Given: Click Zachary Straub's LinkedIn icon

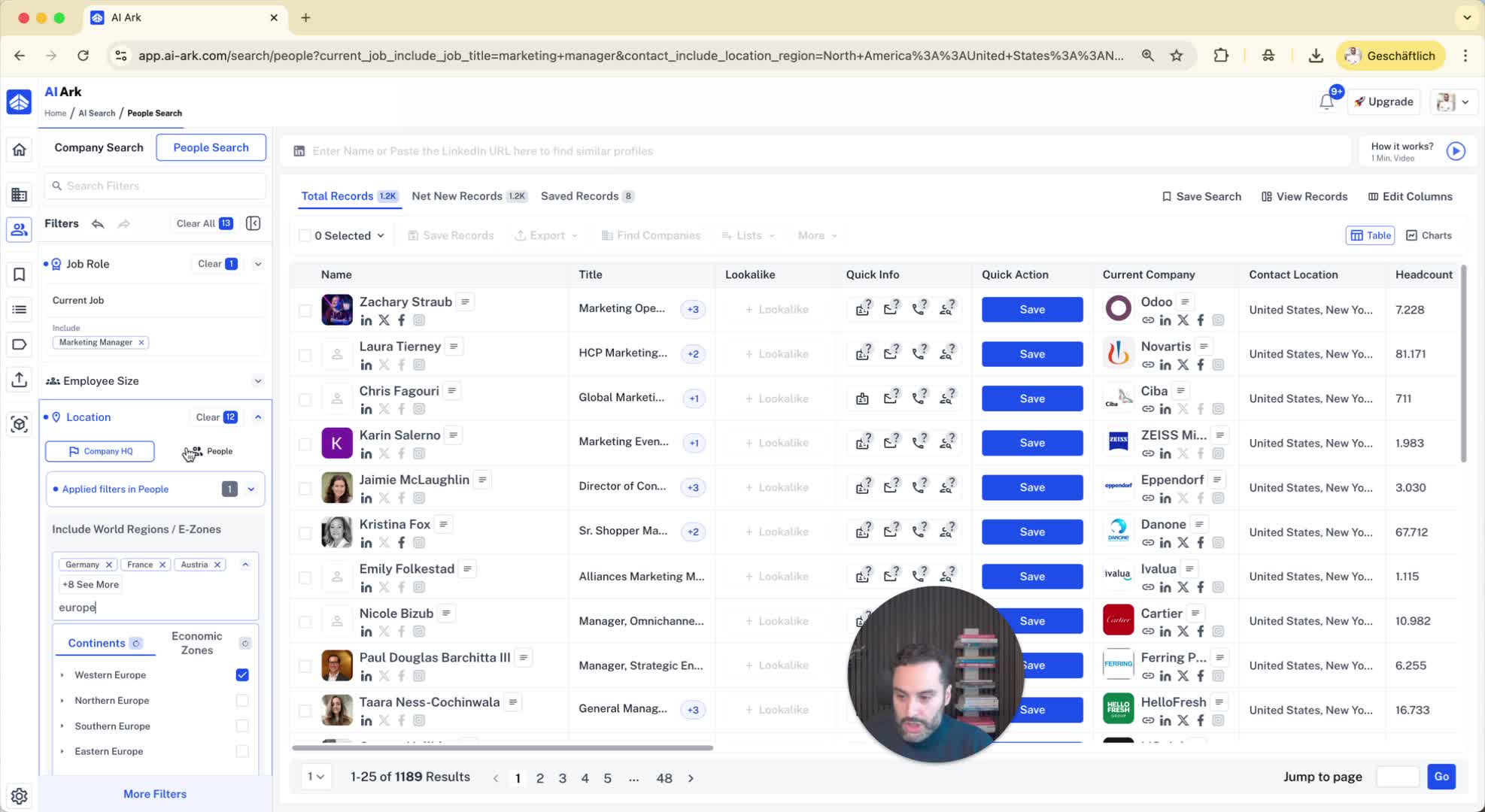Looking at the screenshot, I should point(366,320).
